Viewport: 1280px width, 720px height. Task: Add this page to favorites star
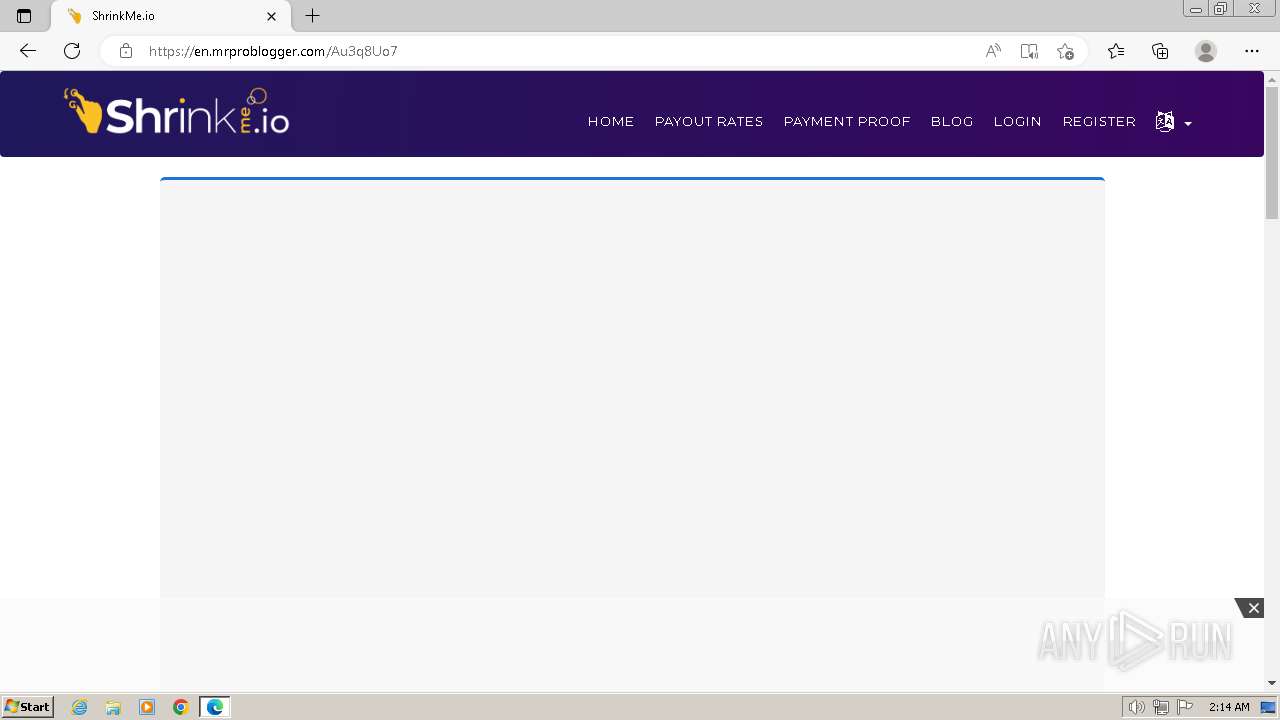click(1065, 51)
